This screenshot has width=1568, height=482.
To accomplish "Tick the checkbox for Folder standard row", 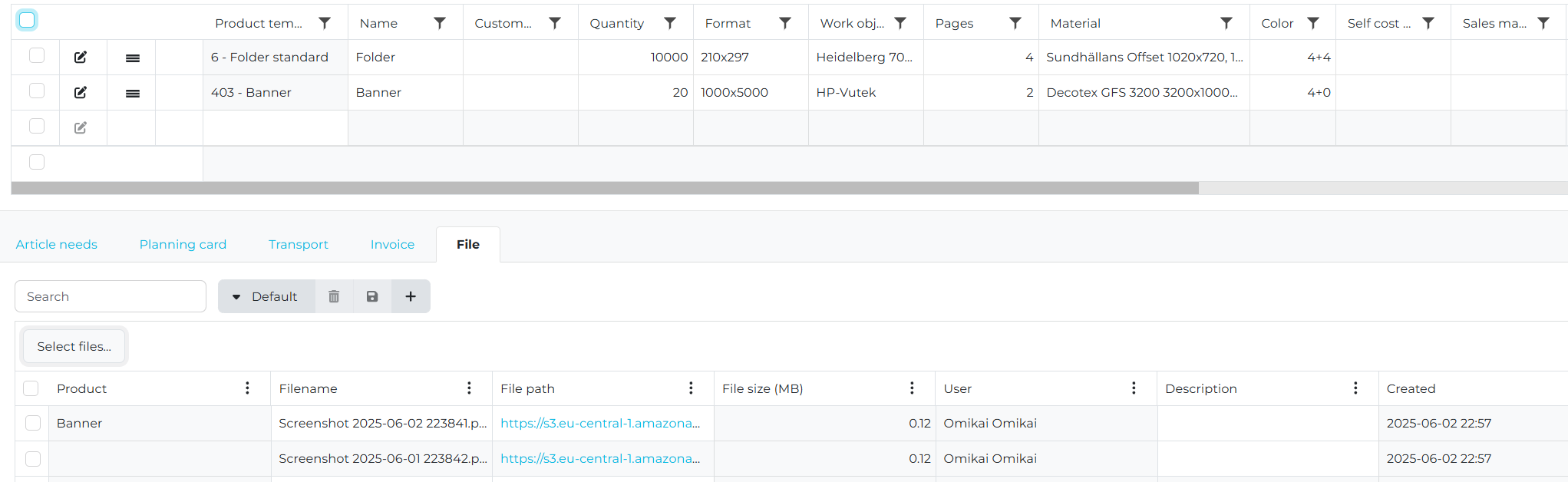I will click(x=36, y=55).
